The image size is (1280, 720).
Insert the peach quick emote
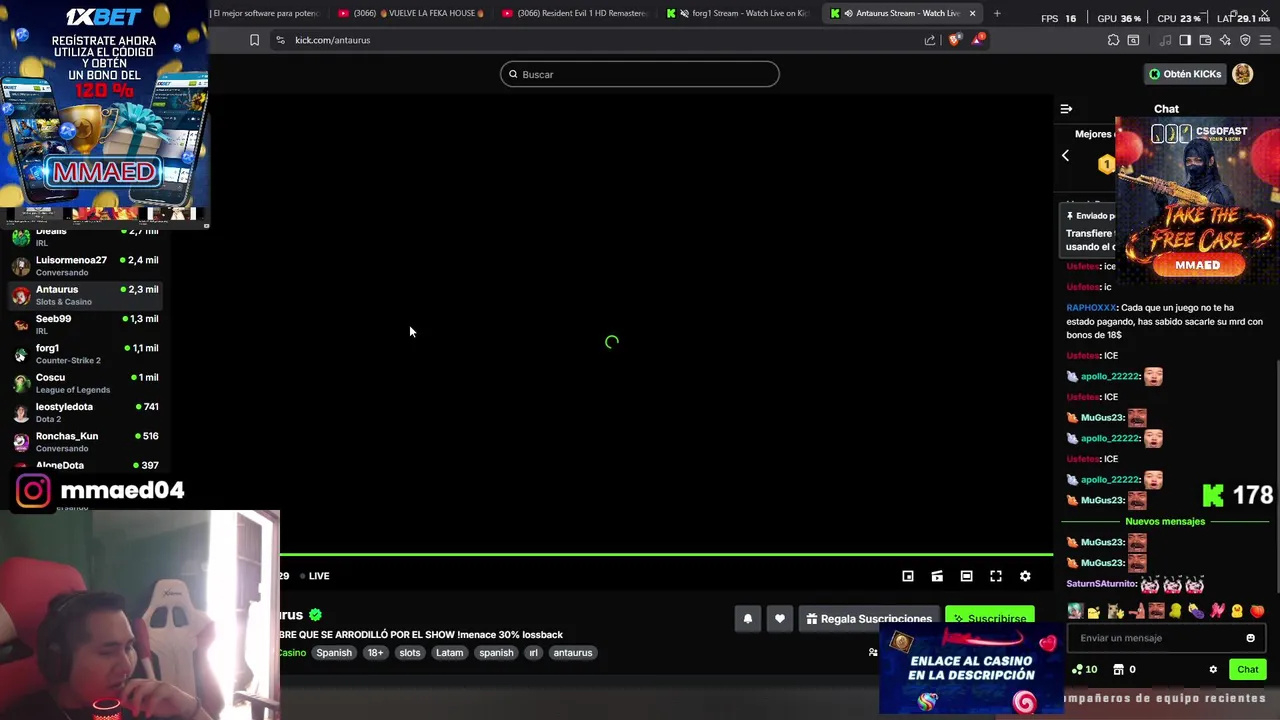(x=1257, y=611)
